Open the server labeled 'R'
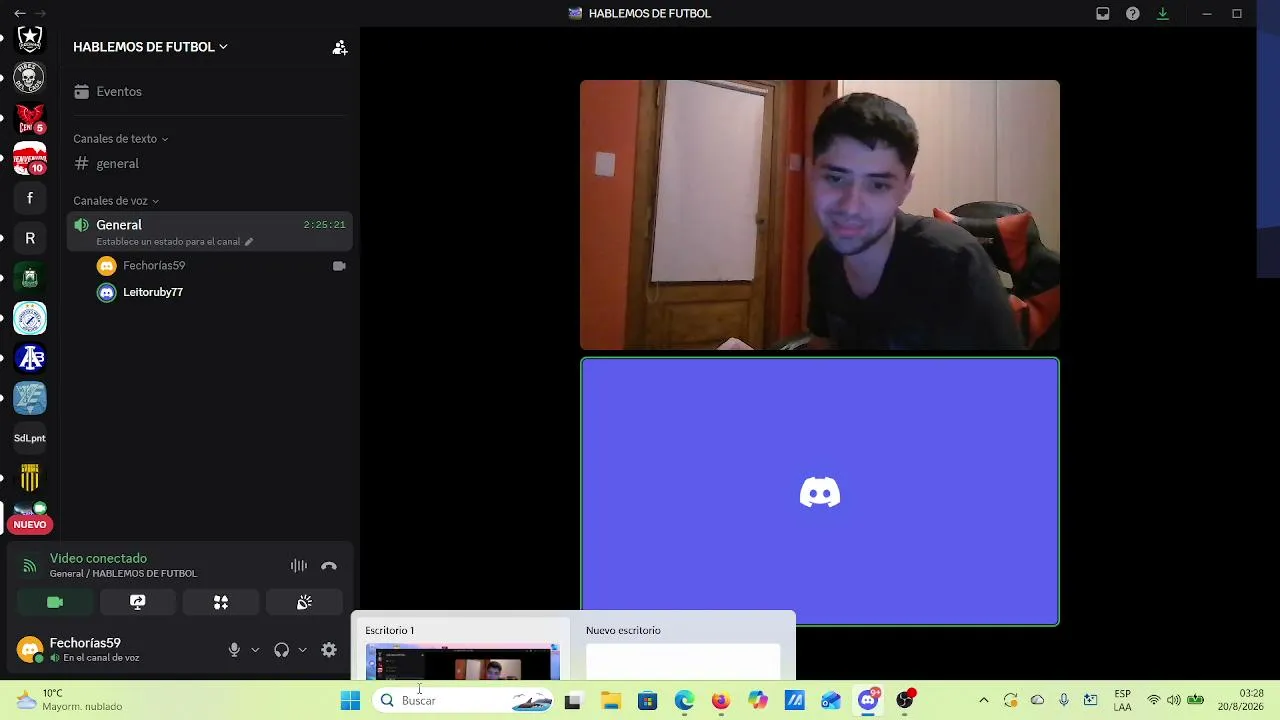Image resolution: width=1280 pixels, height=720 pixels. pos(30,239)
